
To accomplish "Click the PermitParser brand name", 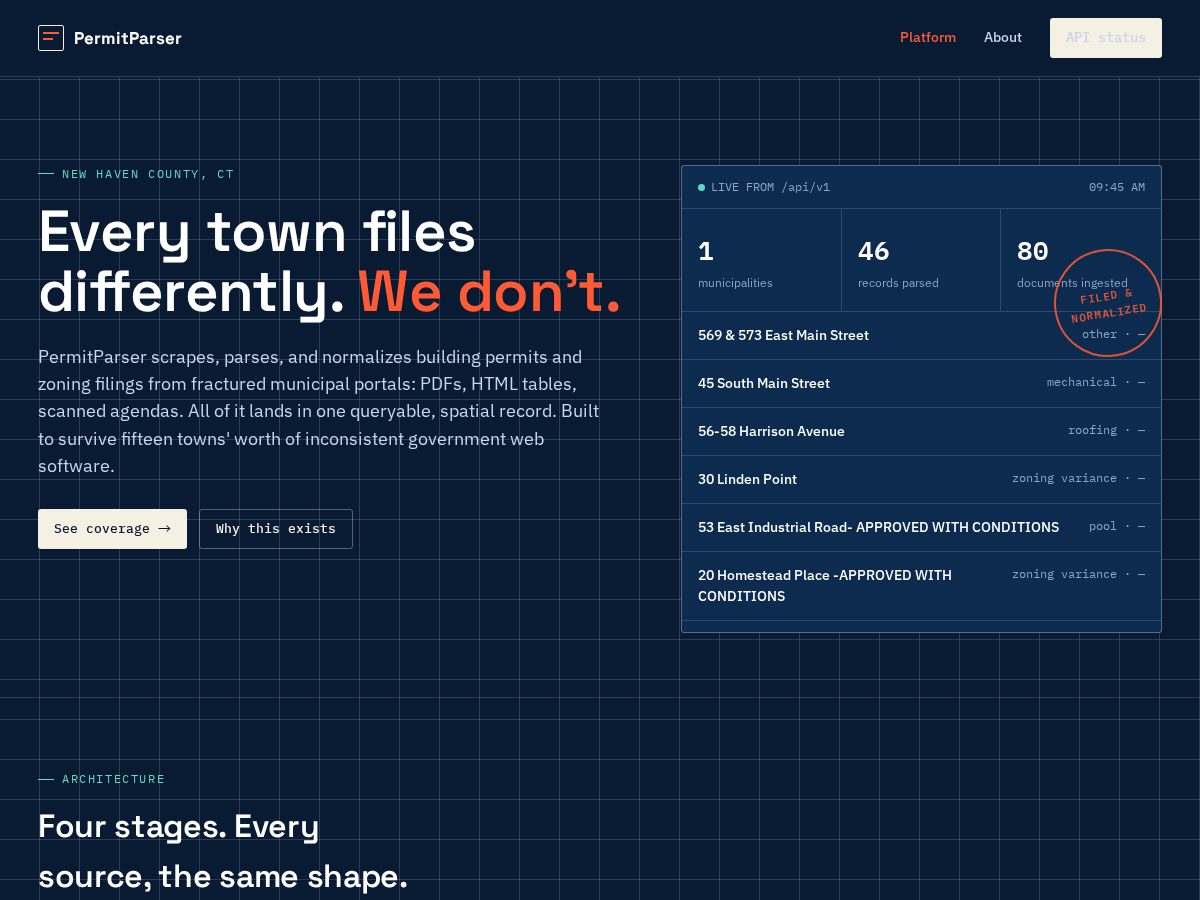I will click(128, 38).
